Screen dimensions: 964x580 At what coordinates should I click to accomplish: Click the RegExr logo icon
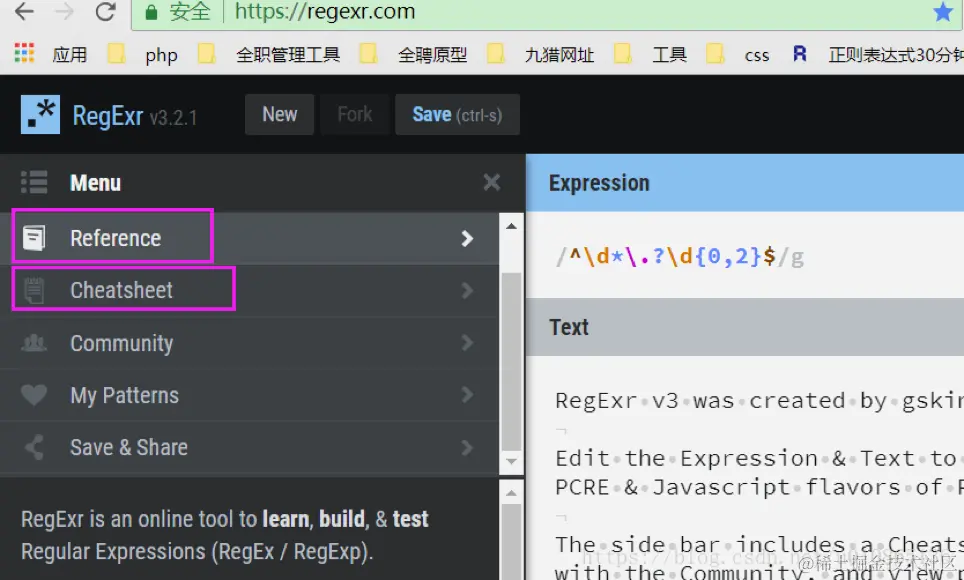click(41, 114)
